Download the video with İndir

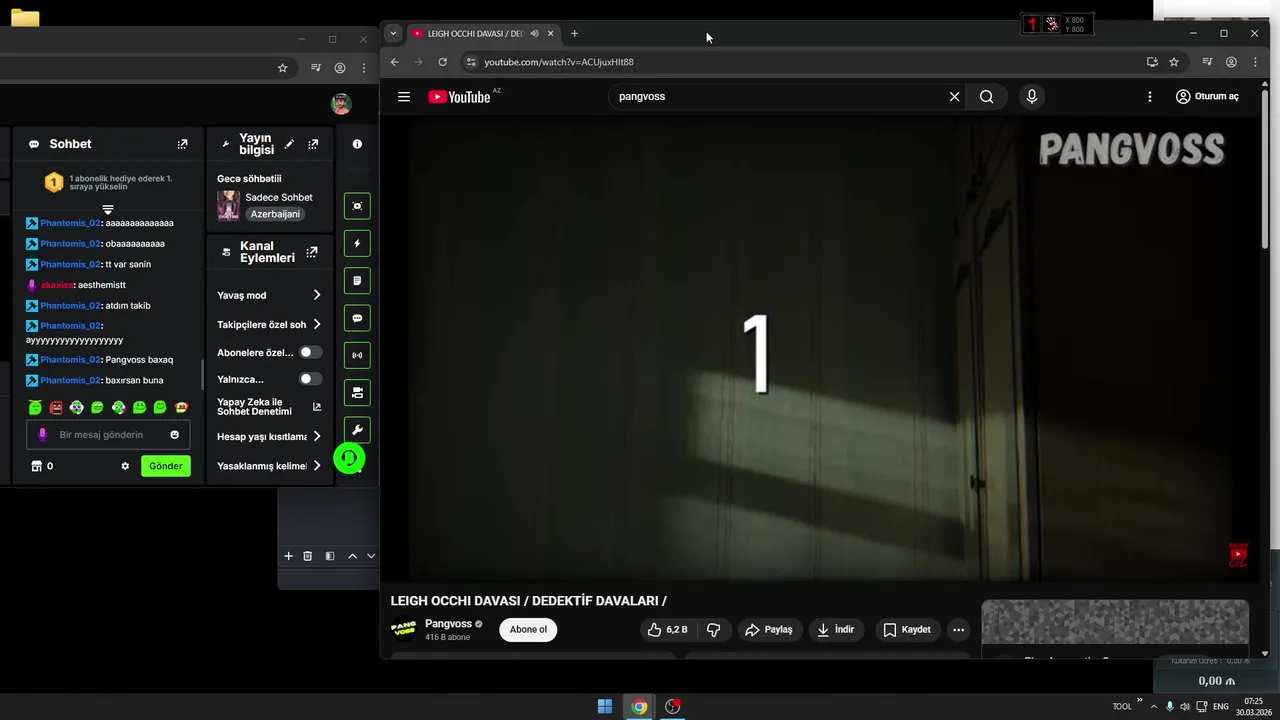836,630
